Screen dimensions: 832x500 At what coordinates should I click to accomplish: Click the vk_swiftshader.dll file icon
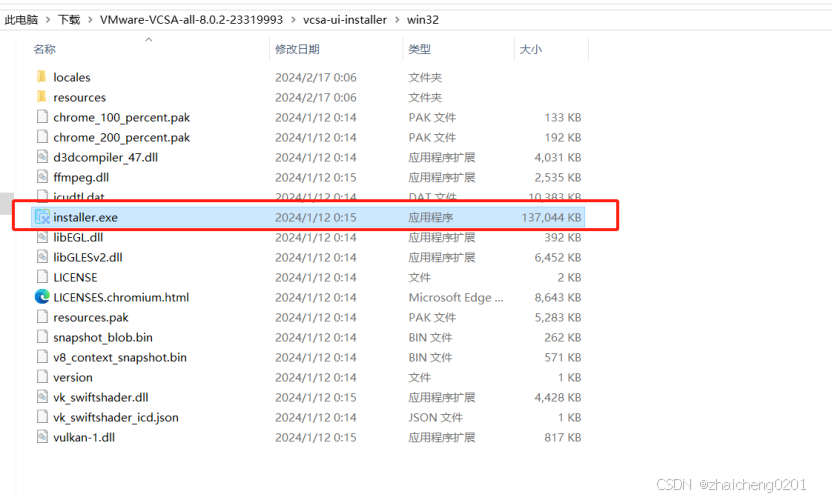[x=42, y=397]
